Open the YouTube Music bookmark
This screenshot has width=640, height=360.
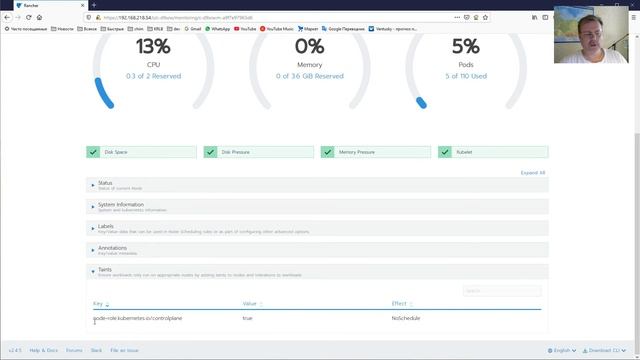point(277,29)
